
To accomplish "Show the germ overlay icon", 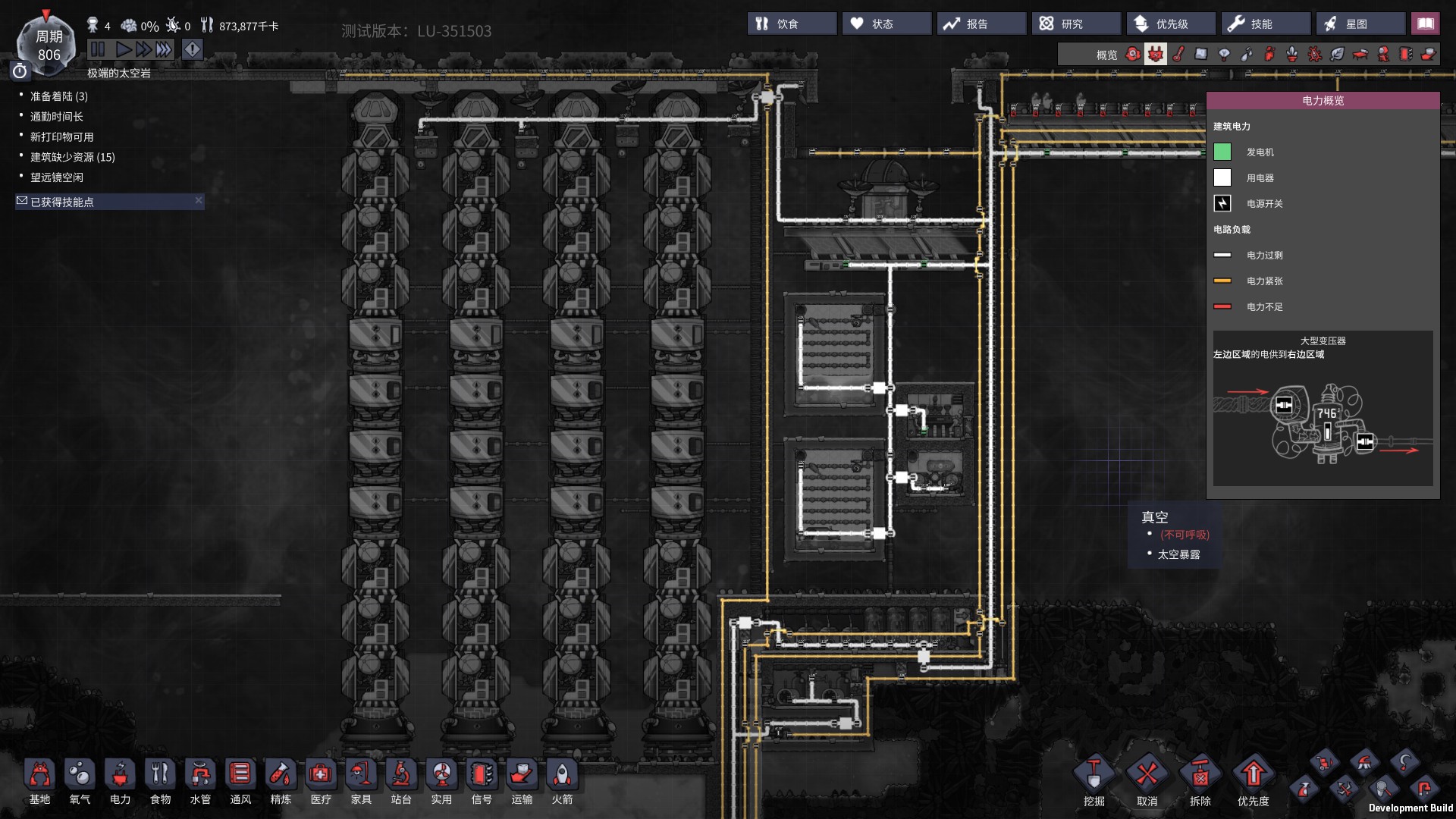I will [1315, 54].
